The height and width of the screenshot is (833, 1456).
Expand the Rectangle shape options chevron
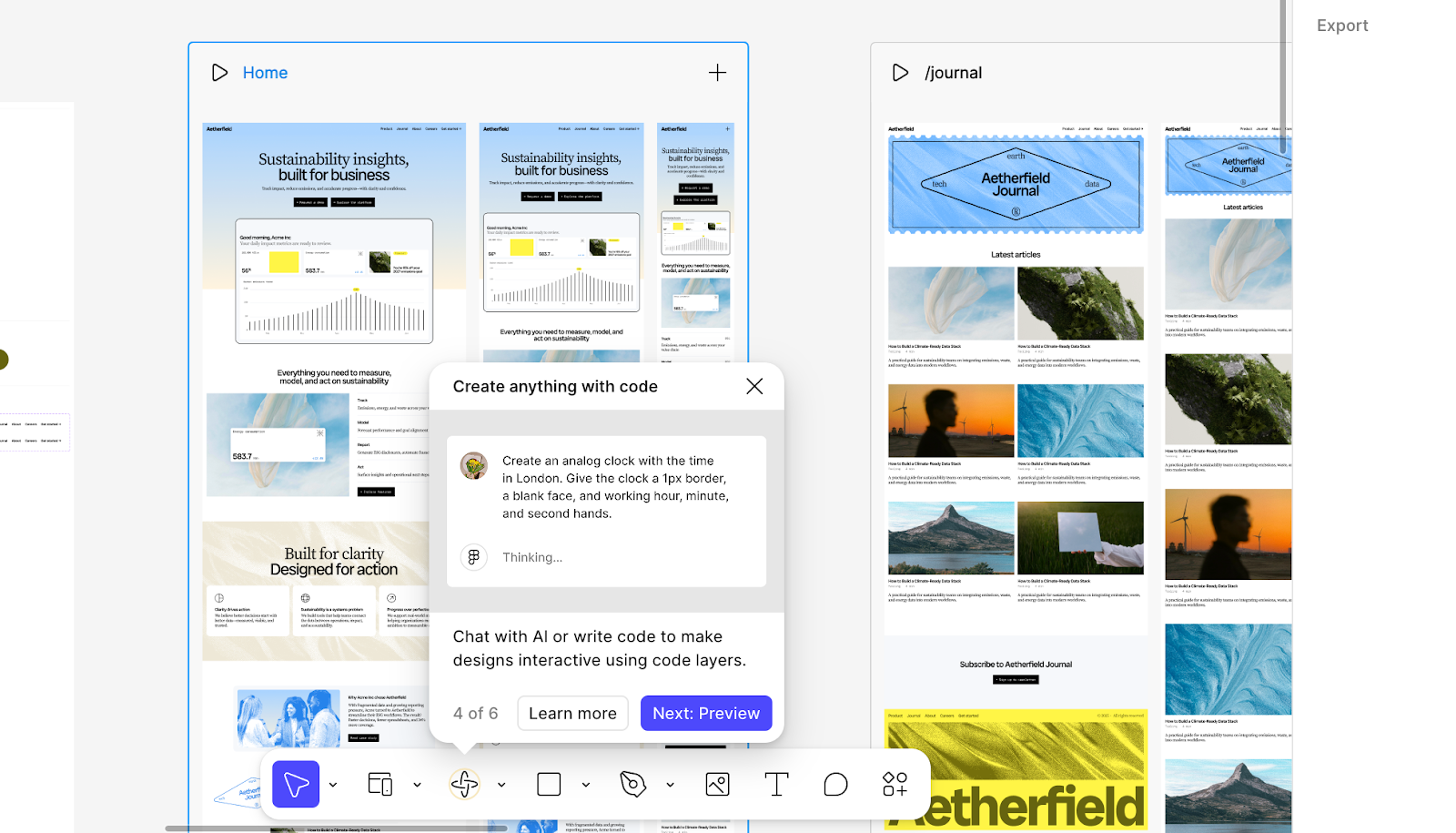click(x=586, y=785)
